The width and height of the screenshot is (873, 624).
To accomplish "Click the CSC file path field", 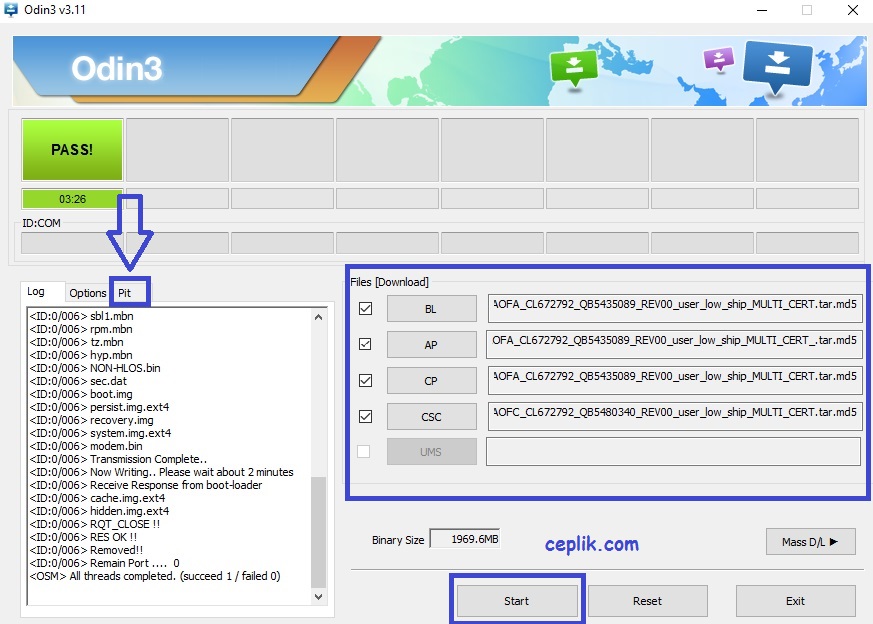I will (x=675, y=417).
